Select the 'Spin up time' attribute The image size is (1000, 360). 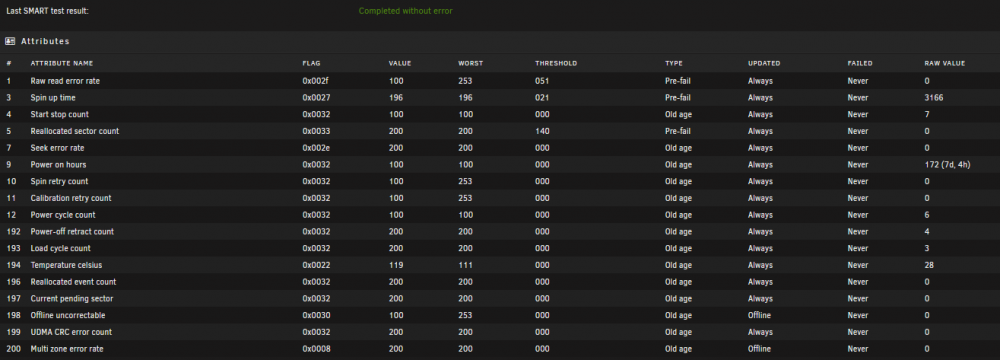pyautogui.click(x=54, y=98)
